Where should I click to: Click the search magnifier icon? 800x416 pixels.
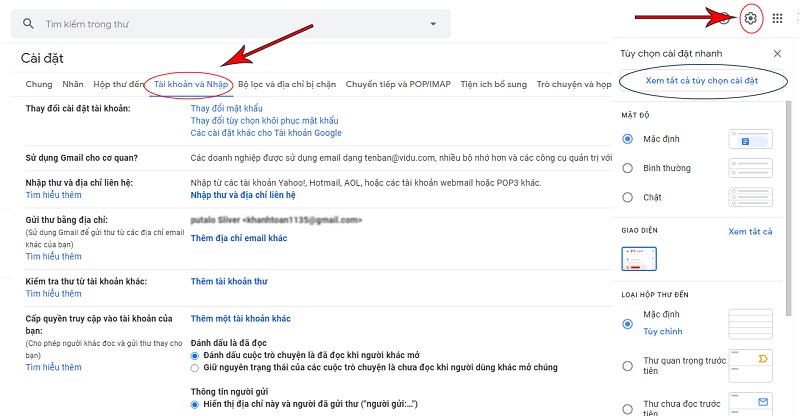pos(29,23)
